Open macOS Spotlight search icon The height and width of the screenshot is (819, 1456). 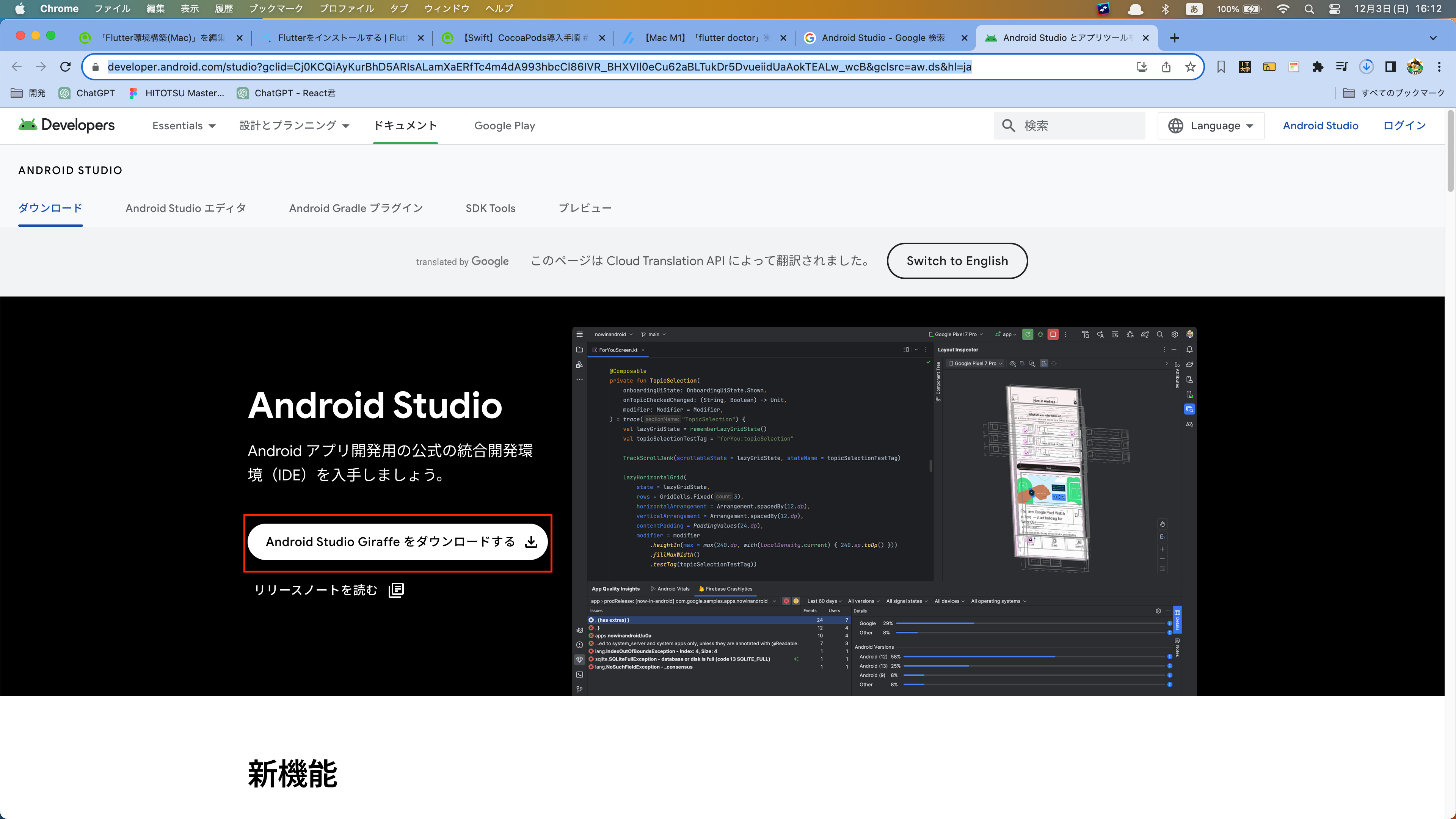click(1309, 9)
